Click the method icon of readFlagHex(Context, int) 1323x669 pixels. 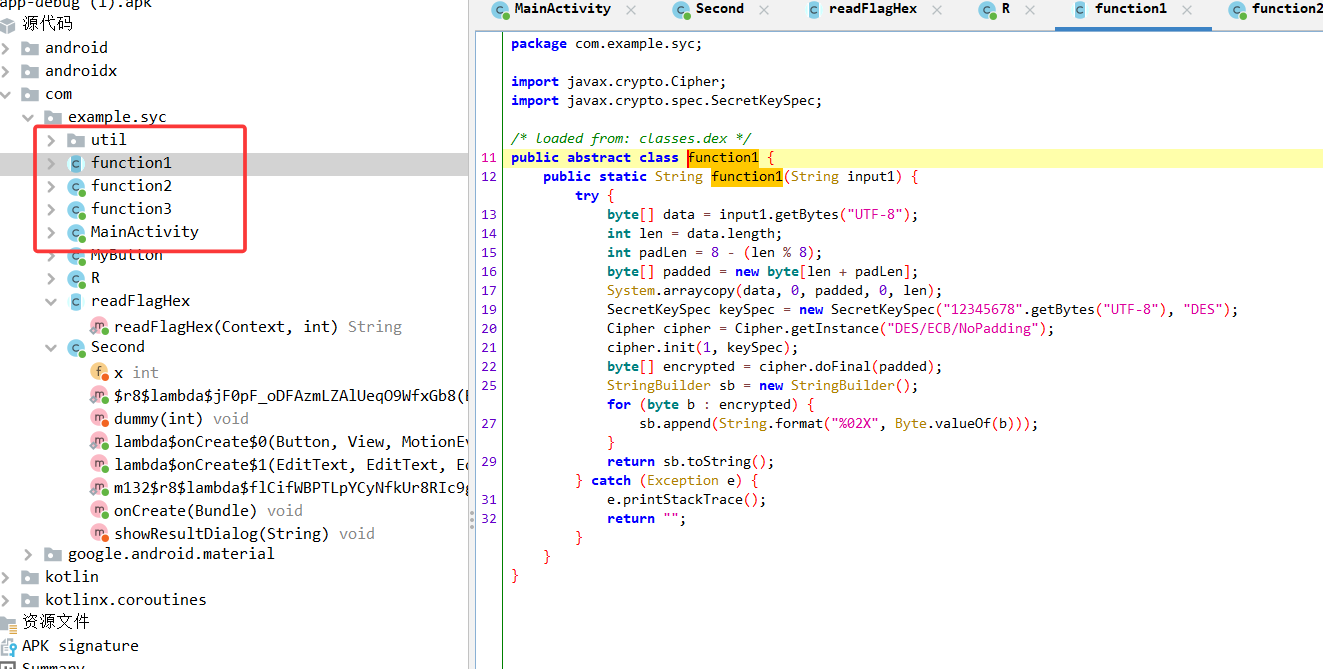tap(99, 326)
